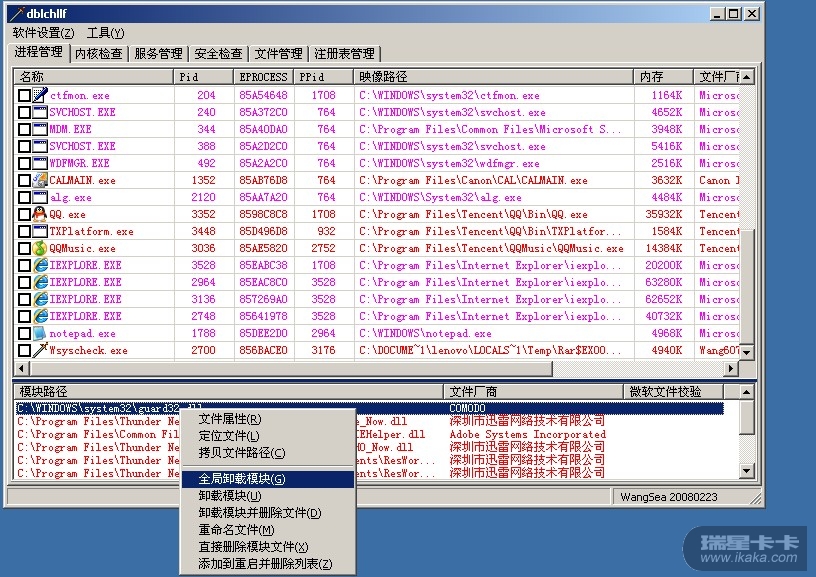Click SVCHOST.EXE icon with Pid 240
This screenshot has height=577, width=816.
pos(40,112)
